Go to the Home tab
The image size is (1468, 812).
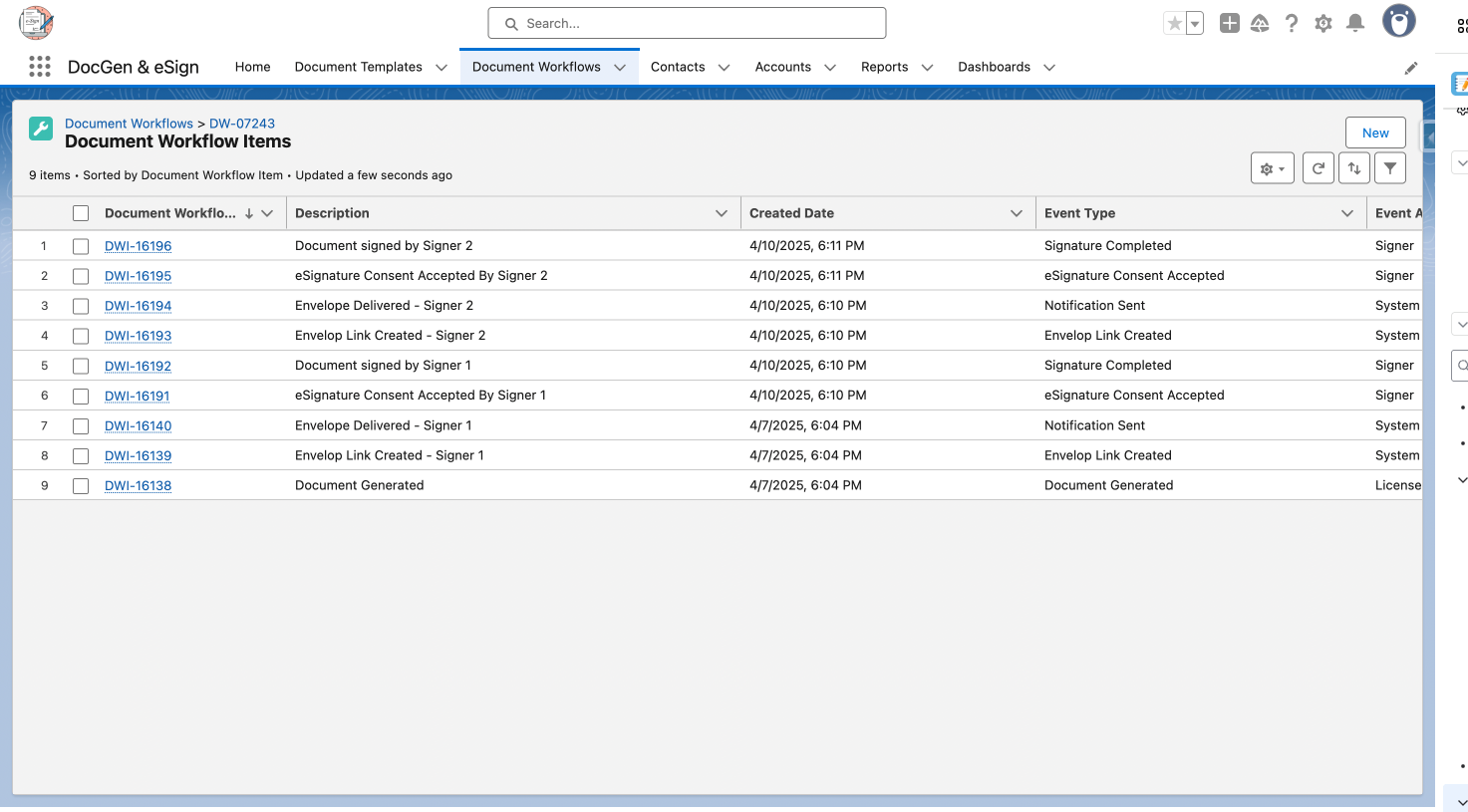click(x=252, y=67)
